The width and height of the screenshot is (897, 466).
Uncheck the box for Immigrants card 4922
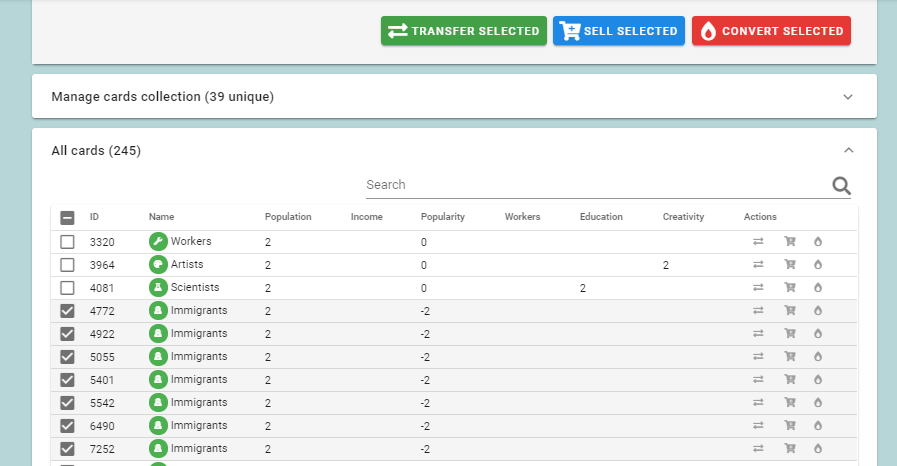coord(68,334)
